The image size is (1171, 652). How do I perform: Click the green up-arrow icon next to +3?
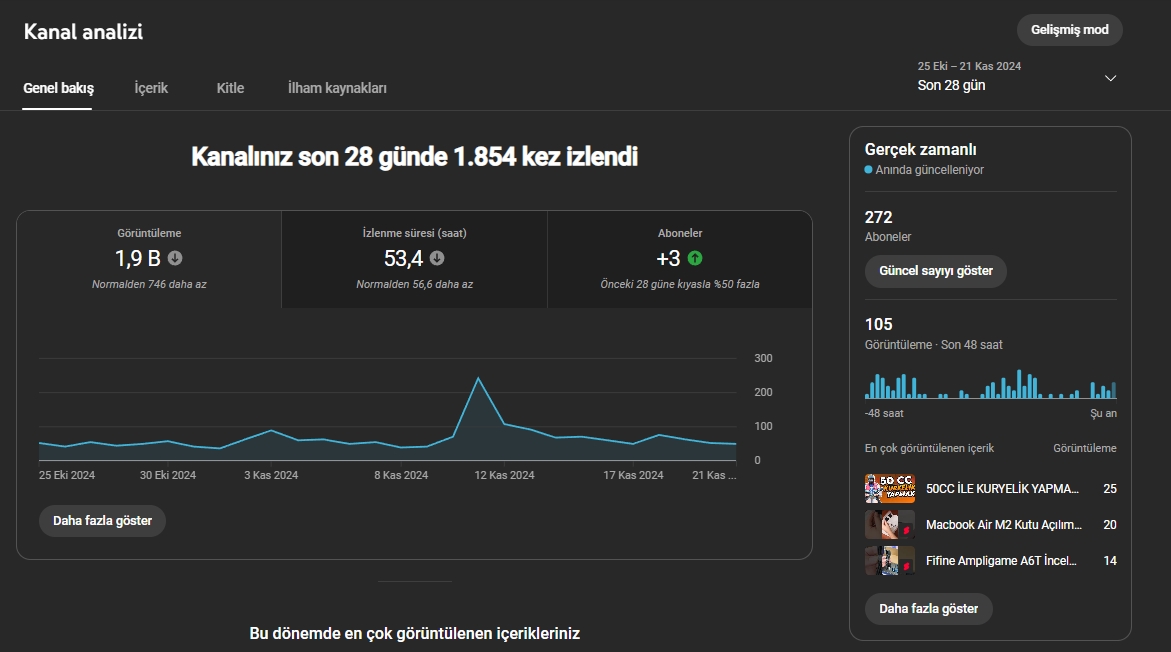(695, 258)
